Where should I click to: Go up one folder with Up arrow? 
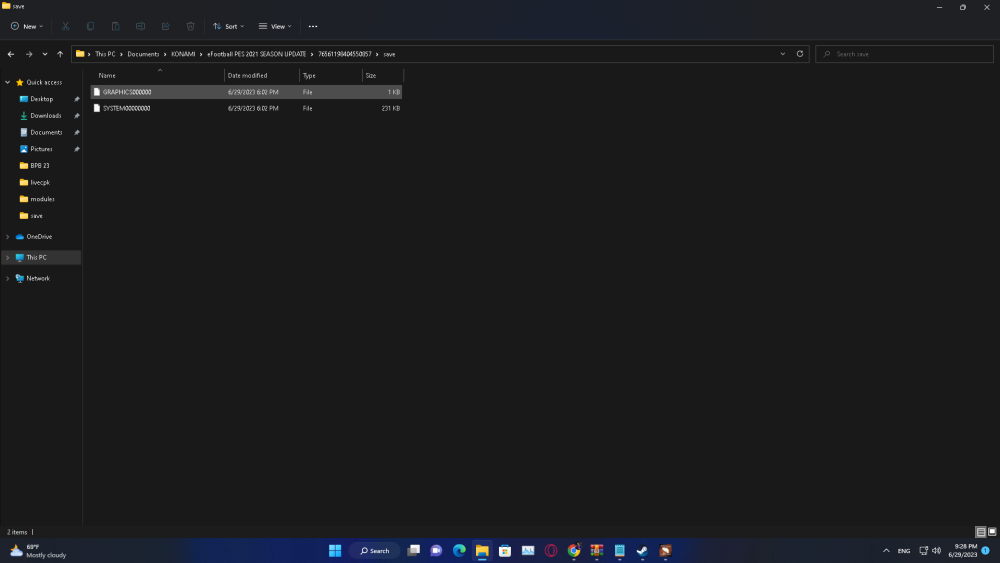pyautogui.click(x=60, y=54)
